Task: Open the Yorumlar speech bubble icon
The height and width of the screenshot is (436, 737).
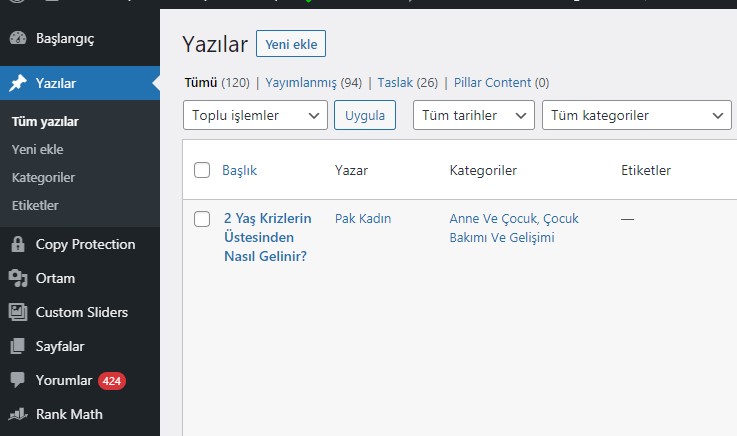Action: 18,380
